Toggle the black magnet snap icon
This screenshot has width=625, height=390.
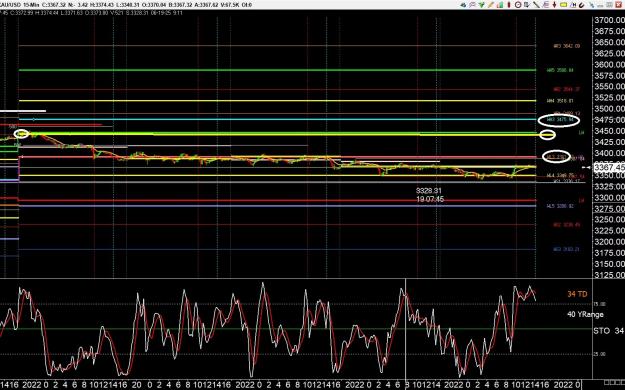point(582,5)
